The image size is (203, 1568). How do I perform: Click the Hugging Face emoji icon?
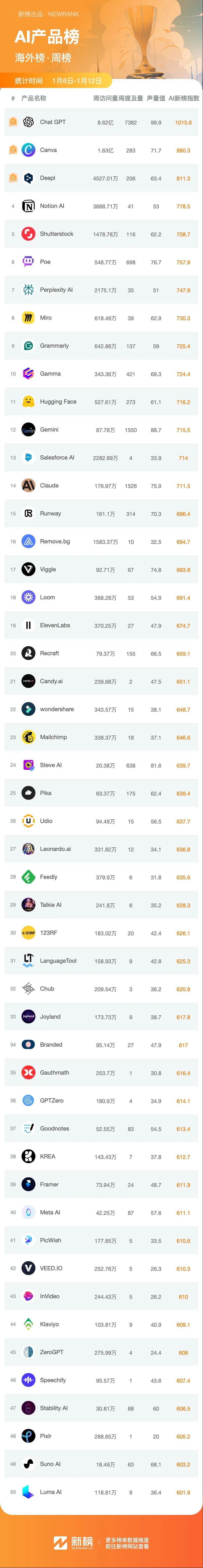28,402
